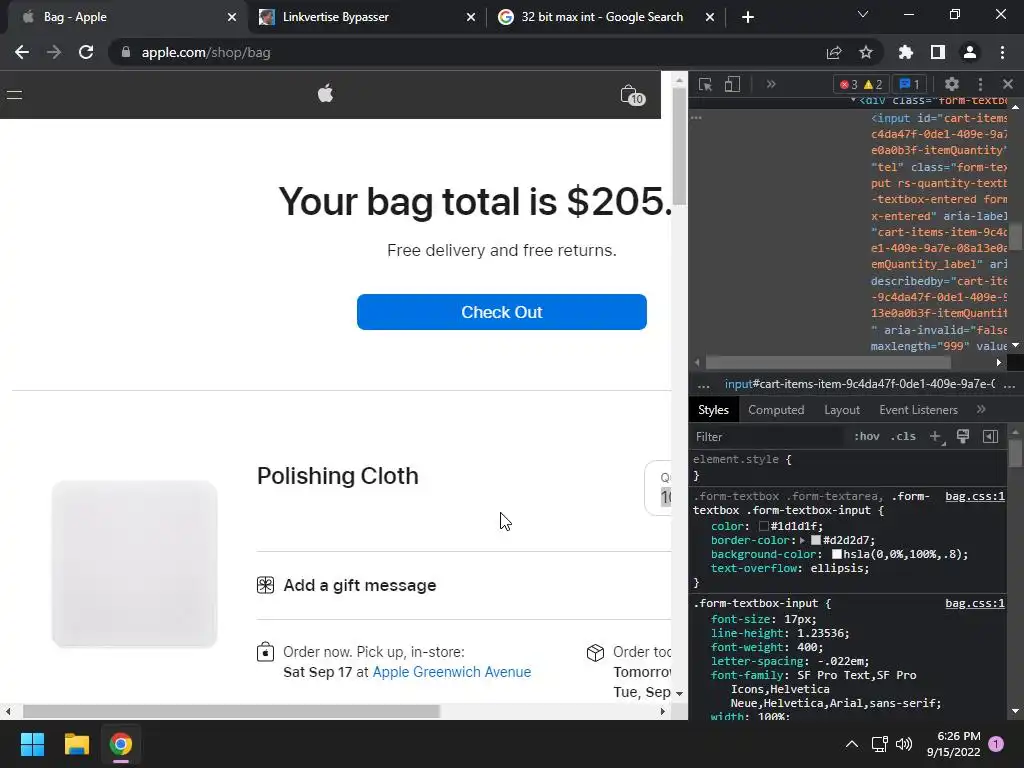This screenshot has height=768, width=1024.
Task: Open the color #1d1d1f swatch
Action: point(763,526)
